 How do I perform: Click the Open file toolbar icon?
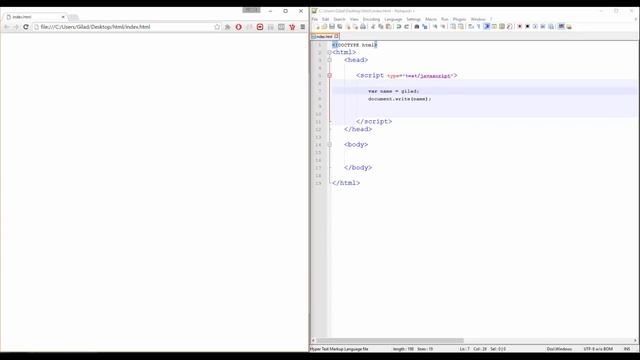pyautogui.click(x=324, y=27)
